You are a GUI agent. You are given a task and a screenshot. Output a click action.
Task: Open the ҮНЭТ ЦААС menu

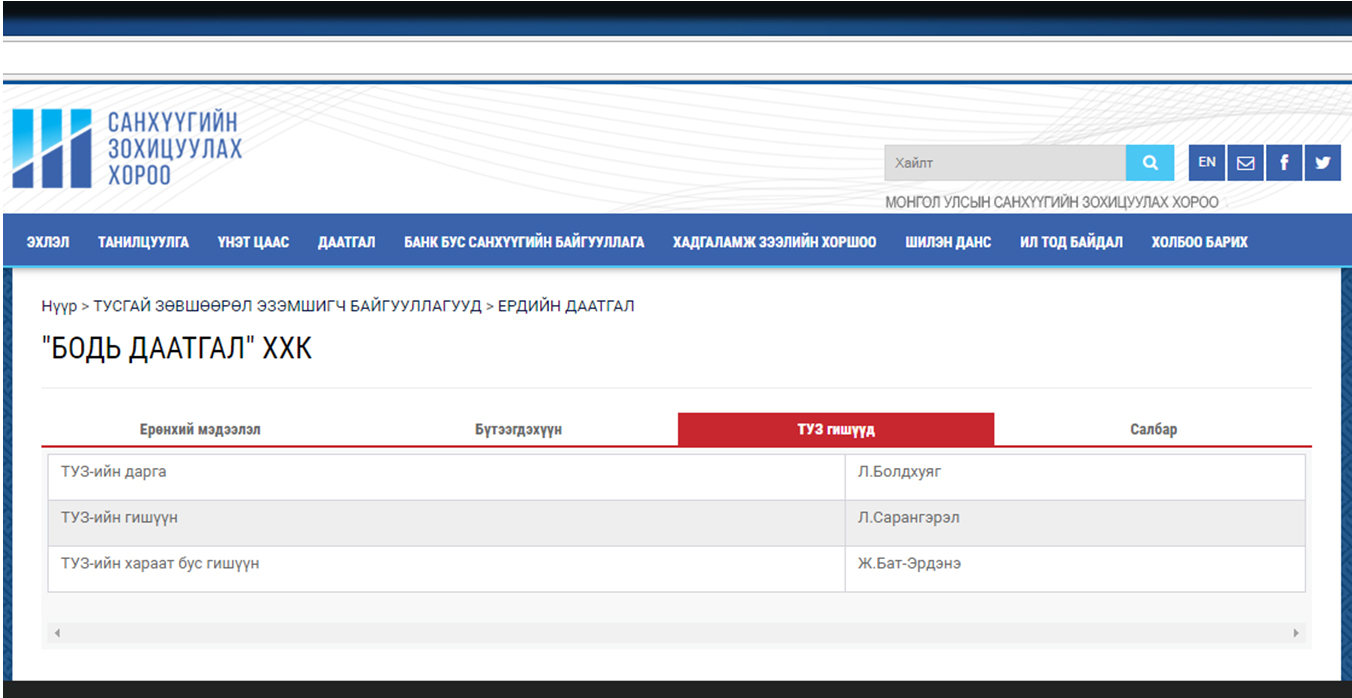253,242
